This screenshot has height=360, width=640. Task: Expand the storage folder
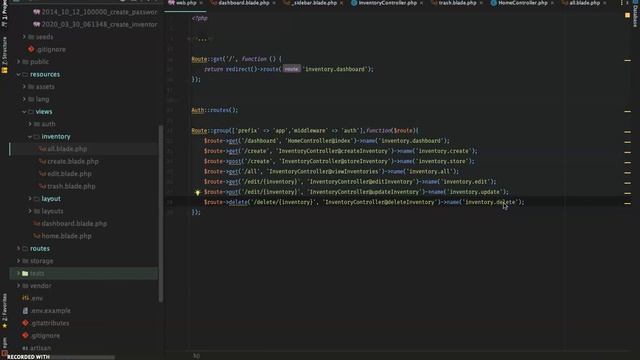point(18,261)
